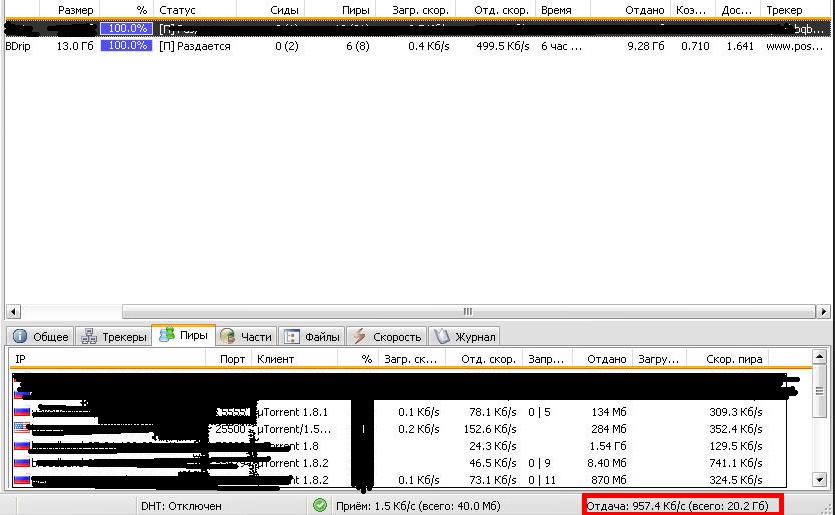The width and height of the screenshot is (835, 515).
Task: Click the info icon on Общее tab
Action: click(20, 337)
